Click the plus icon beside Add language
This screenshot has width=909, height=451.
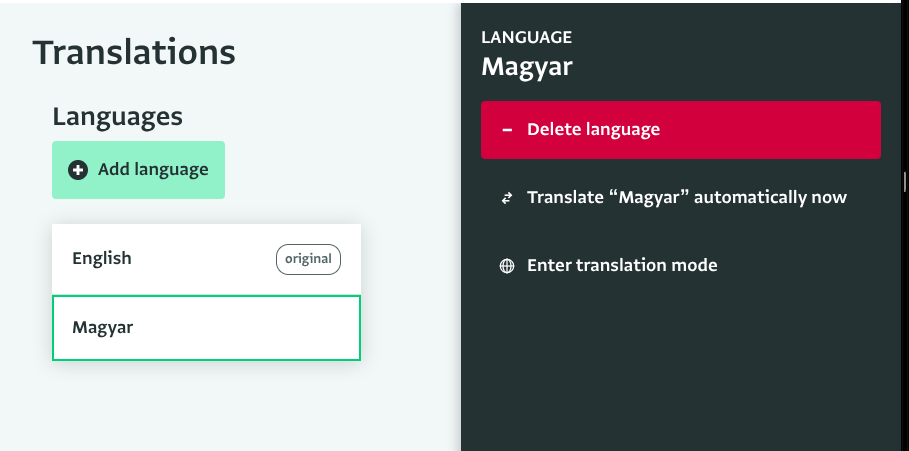78,170
